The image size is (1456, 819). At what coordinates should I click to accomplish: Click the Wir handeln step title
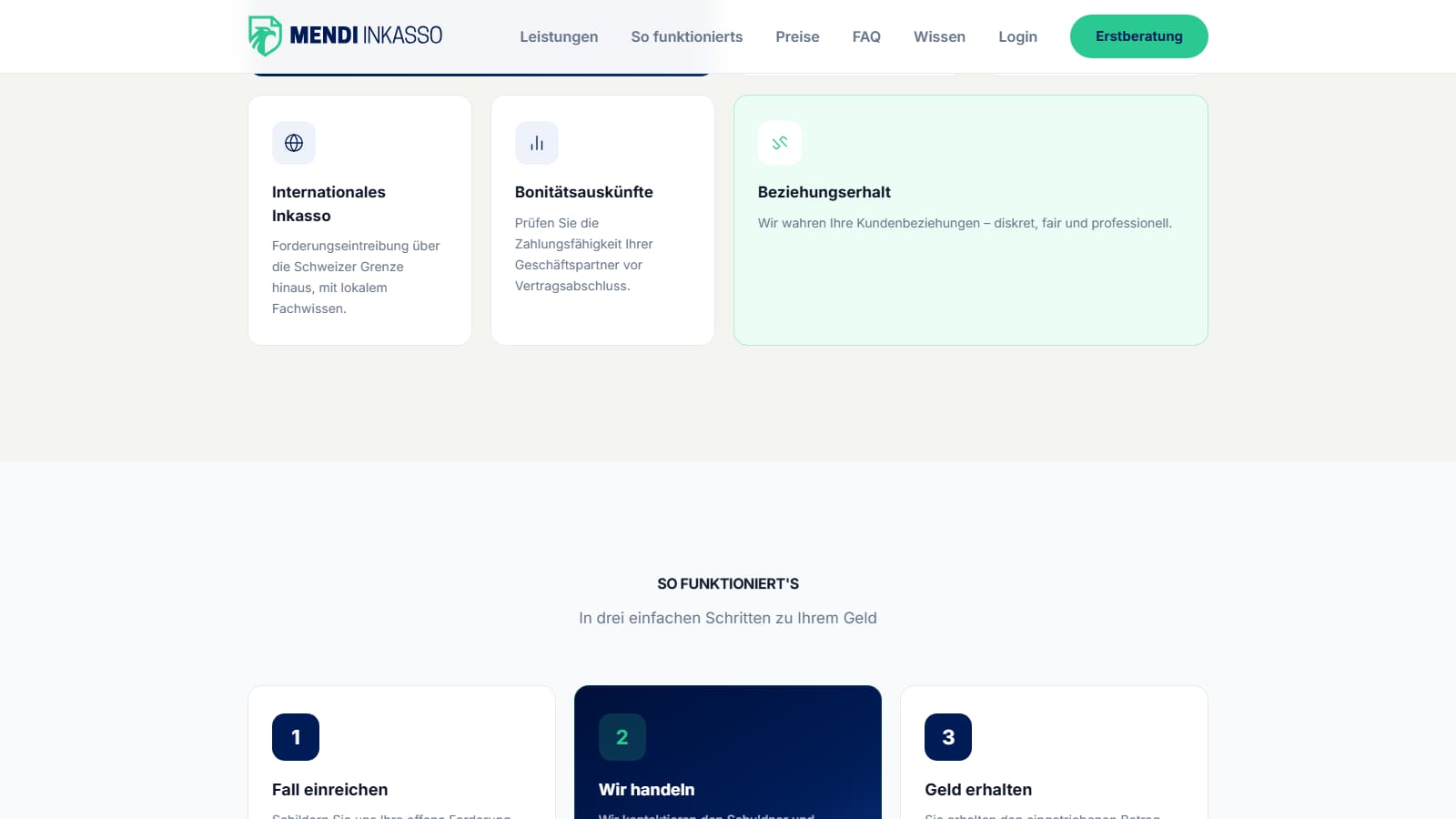(x=647, y=790)
